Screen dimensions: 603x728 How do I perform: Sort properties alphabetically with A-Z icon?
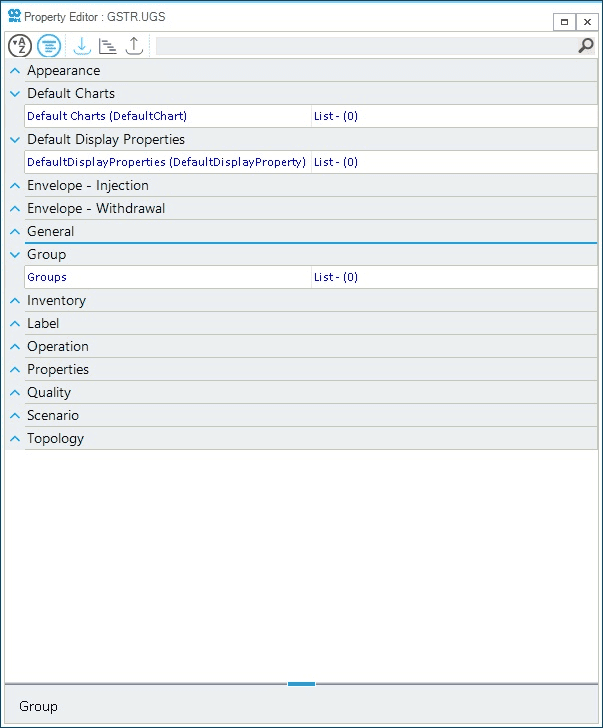click(x=20, y=46)
